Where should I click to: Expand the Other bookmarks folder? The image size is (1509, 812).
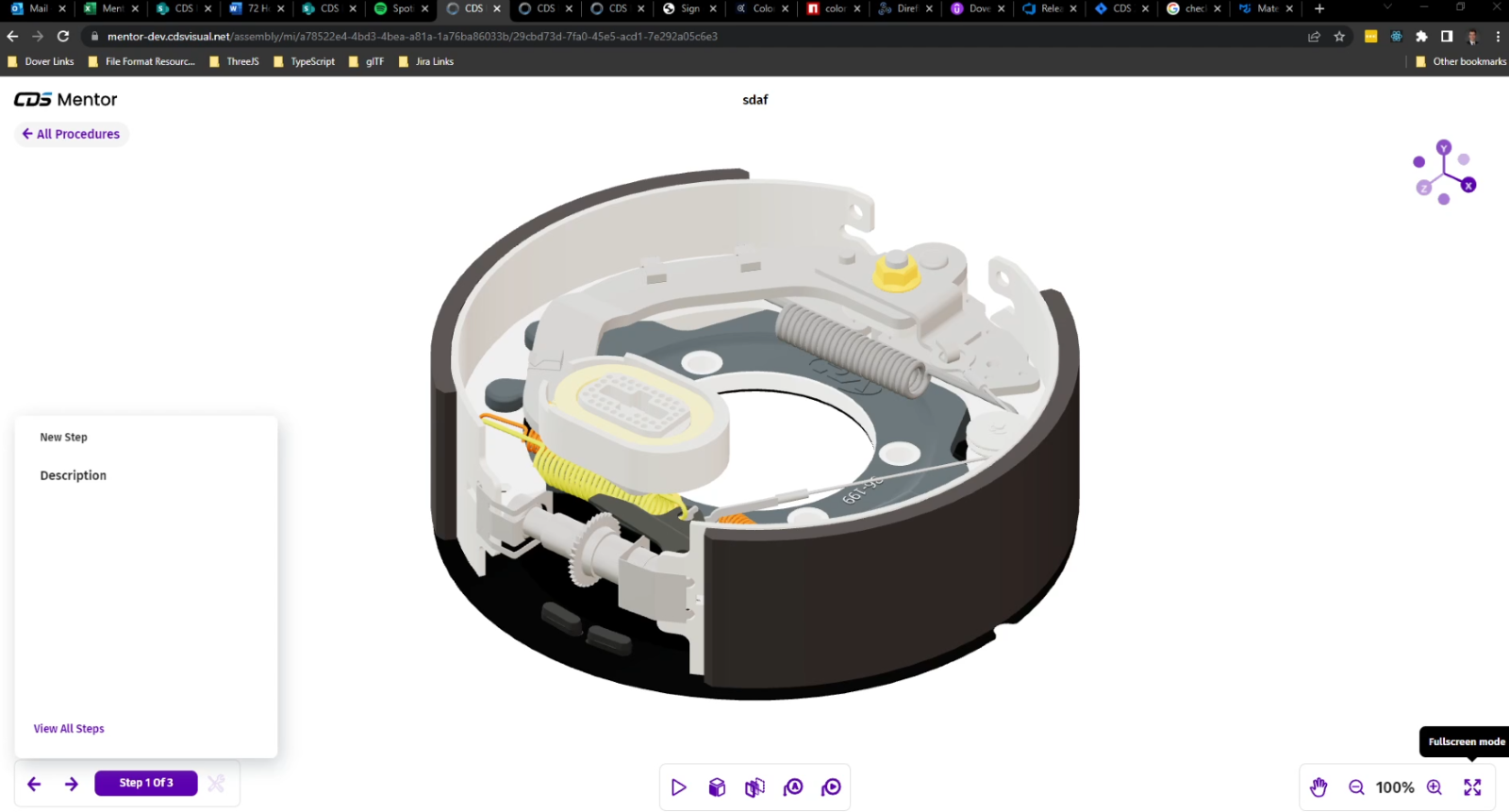tap(1461, 61)
